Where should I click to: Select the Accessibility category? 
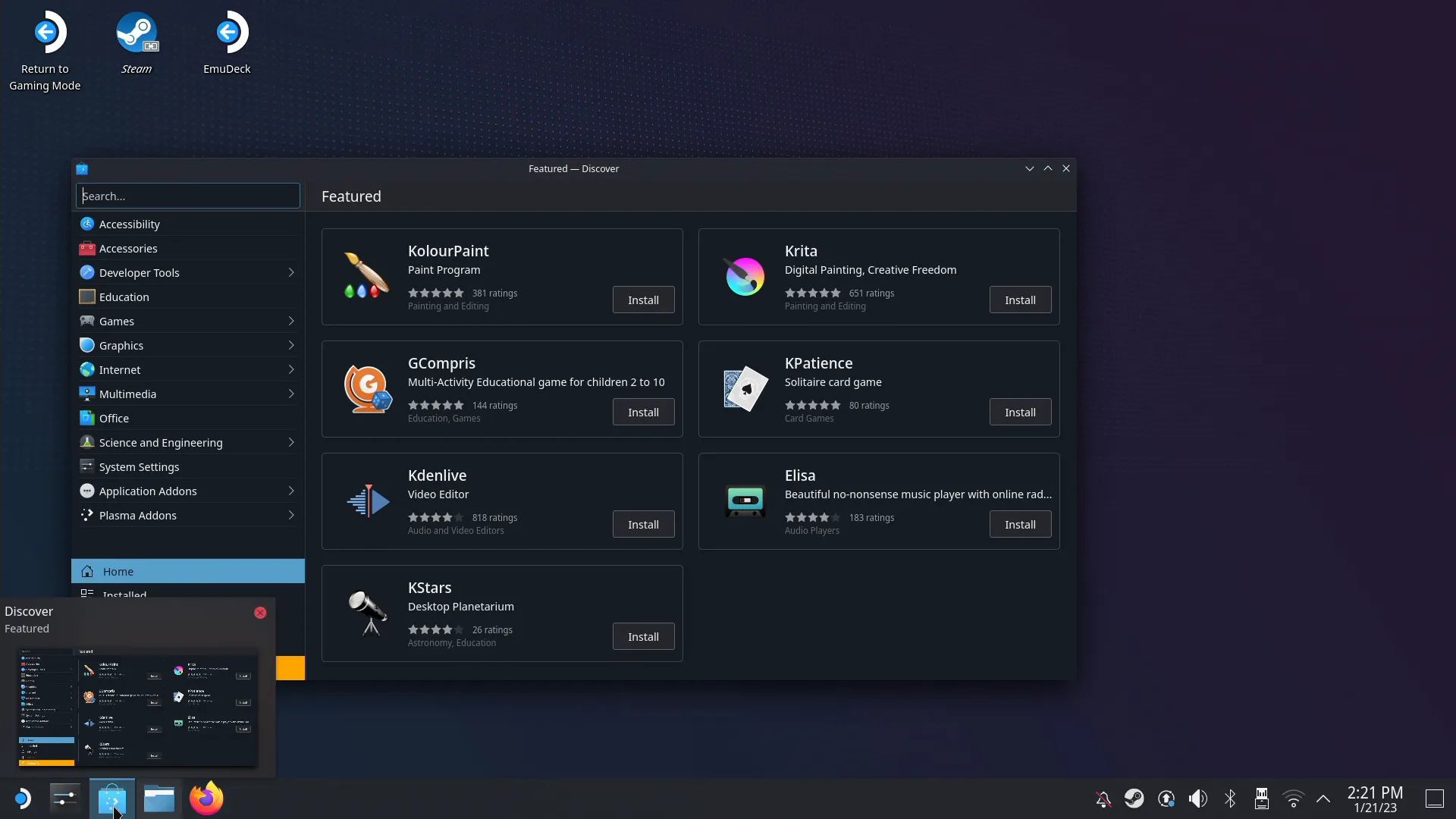click(188, 224)
